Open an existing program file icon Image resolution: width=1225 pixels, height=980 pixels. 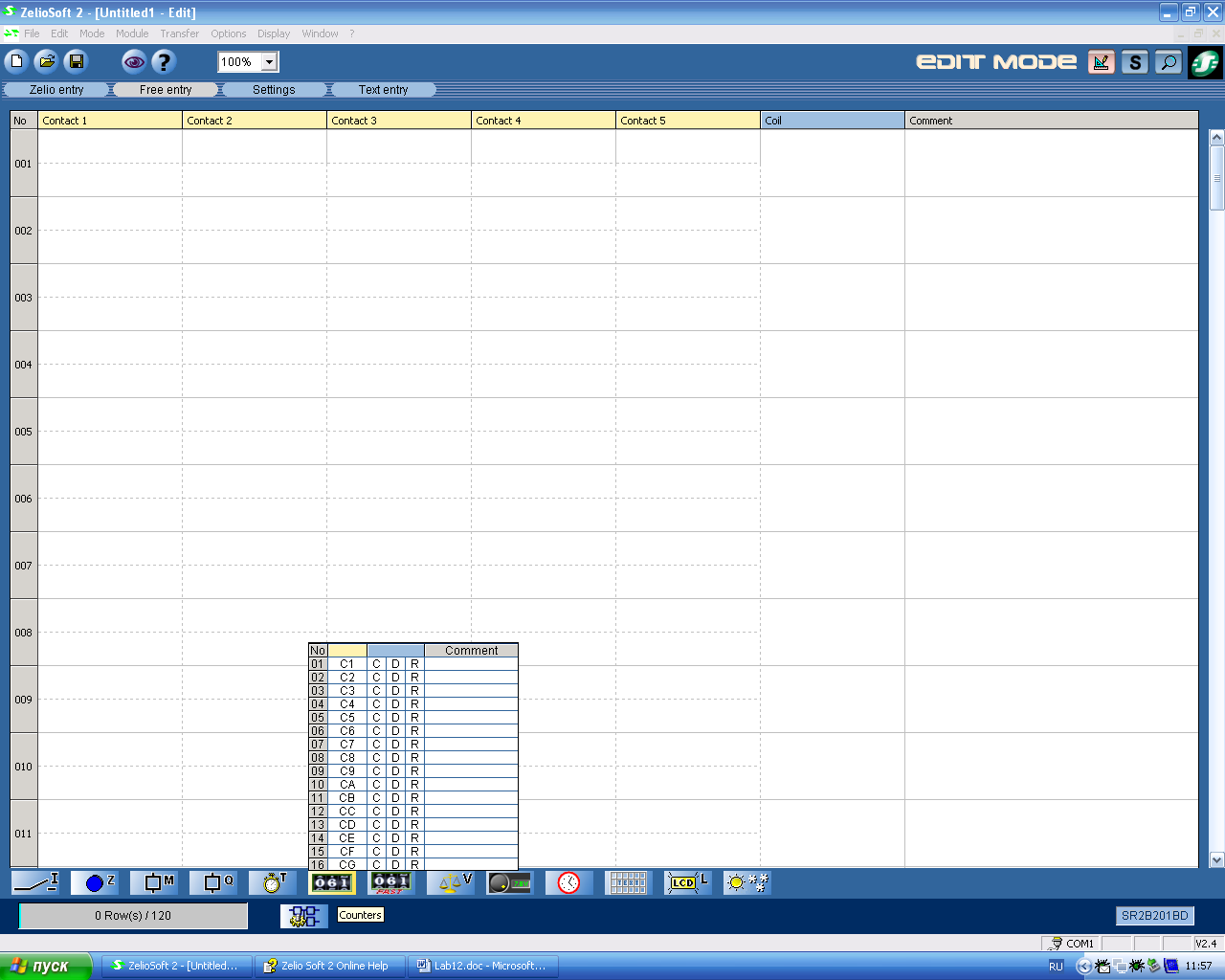[46, 62]
